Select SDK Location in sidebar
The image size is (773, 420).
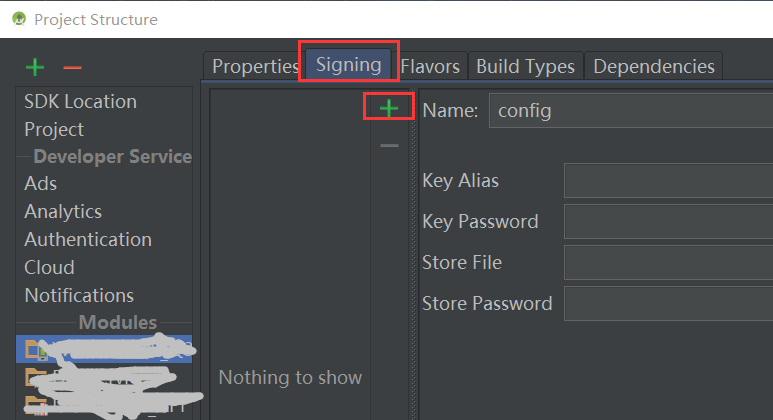pos(80,102)
